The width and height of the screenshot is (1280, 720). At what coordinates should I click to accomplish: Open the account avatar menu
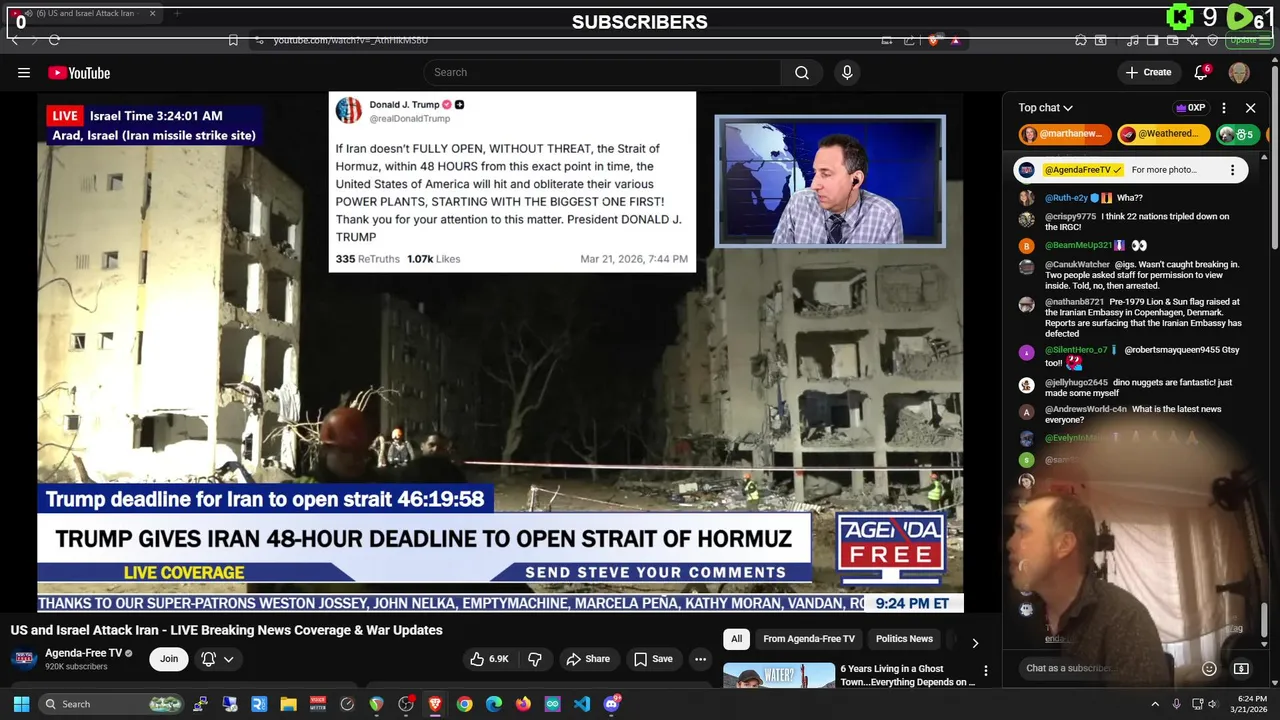(1239, 72)
